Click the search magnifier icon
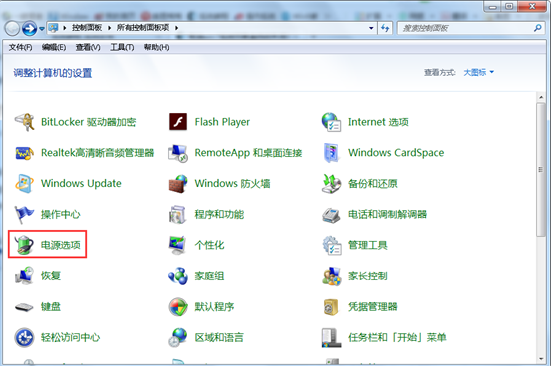Screen dimensions: 552x366 click(x=538, y=28)
